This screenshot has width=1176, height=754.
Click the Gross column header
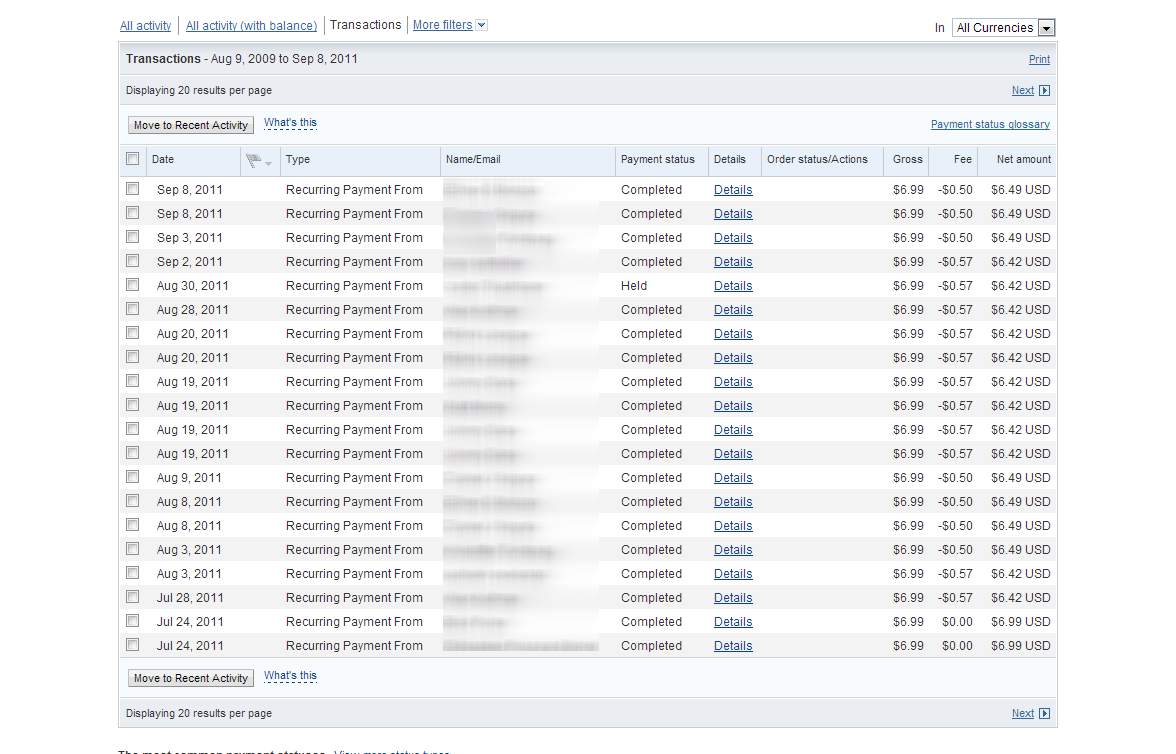point(908,159)
